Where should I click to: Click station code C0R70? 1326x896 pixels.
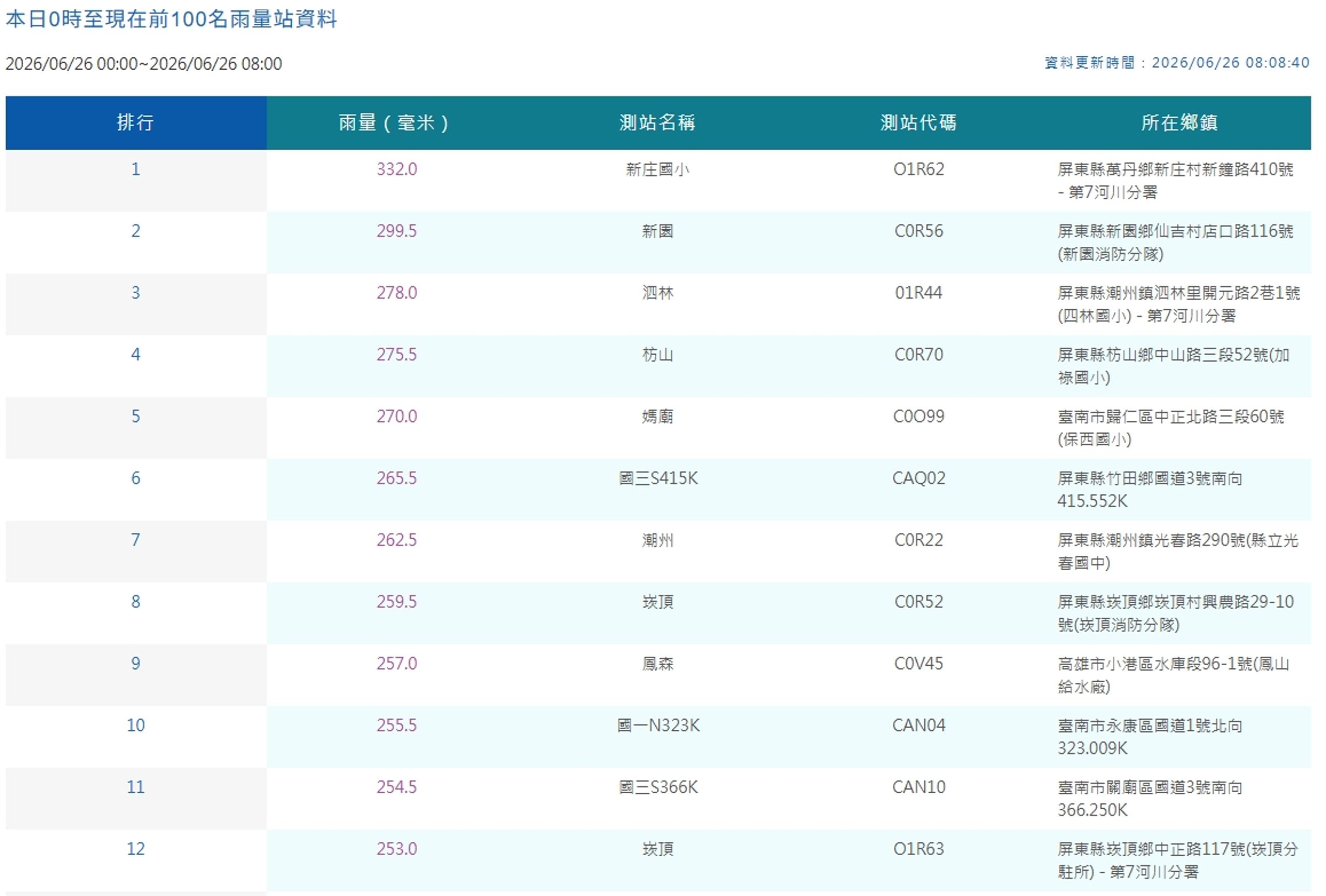pos(919,355)
